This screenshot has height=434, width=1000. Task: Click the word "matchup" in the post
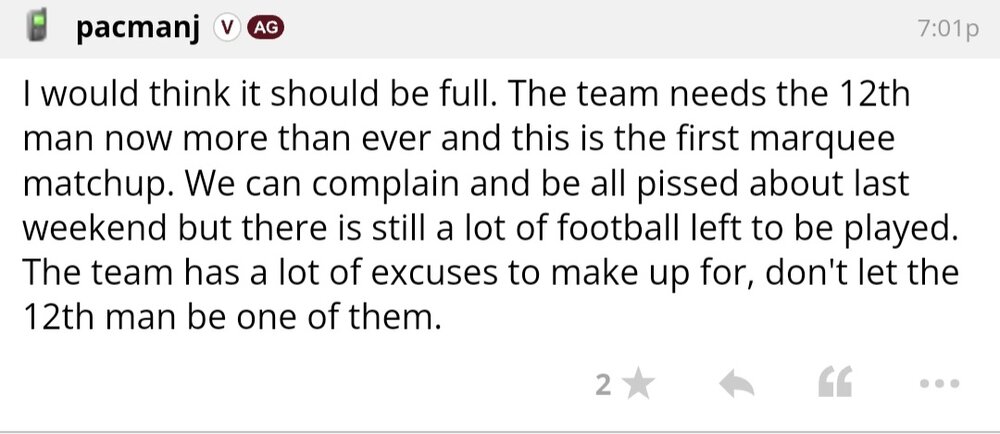pos(91,186)
